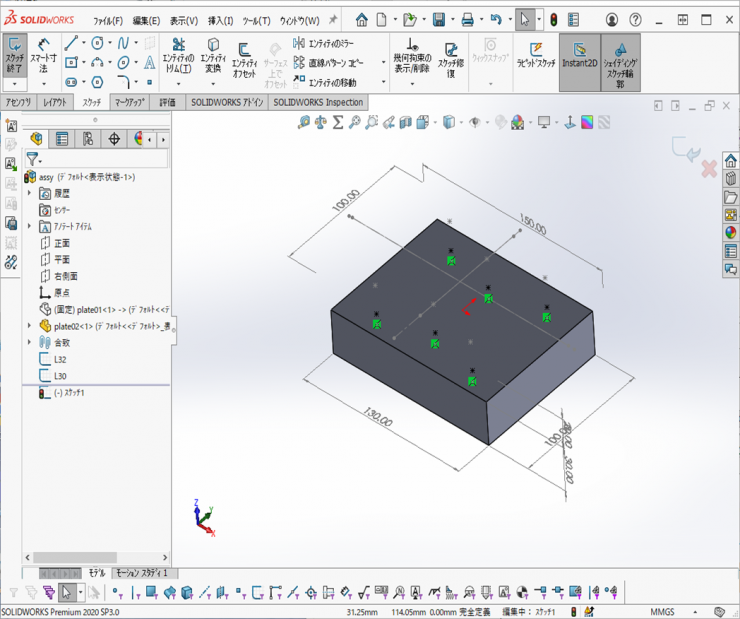Open the ConfigurationManager tab icon
Screen dimensions: 740x619
tap(88, 139)
